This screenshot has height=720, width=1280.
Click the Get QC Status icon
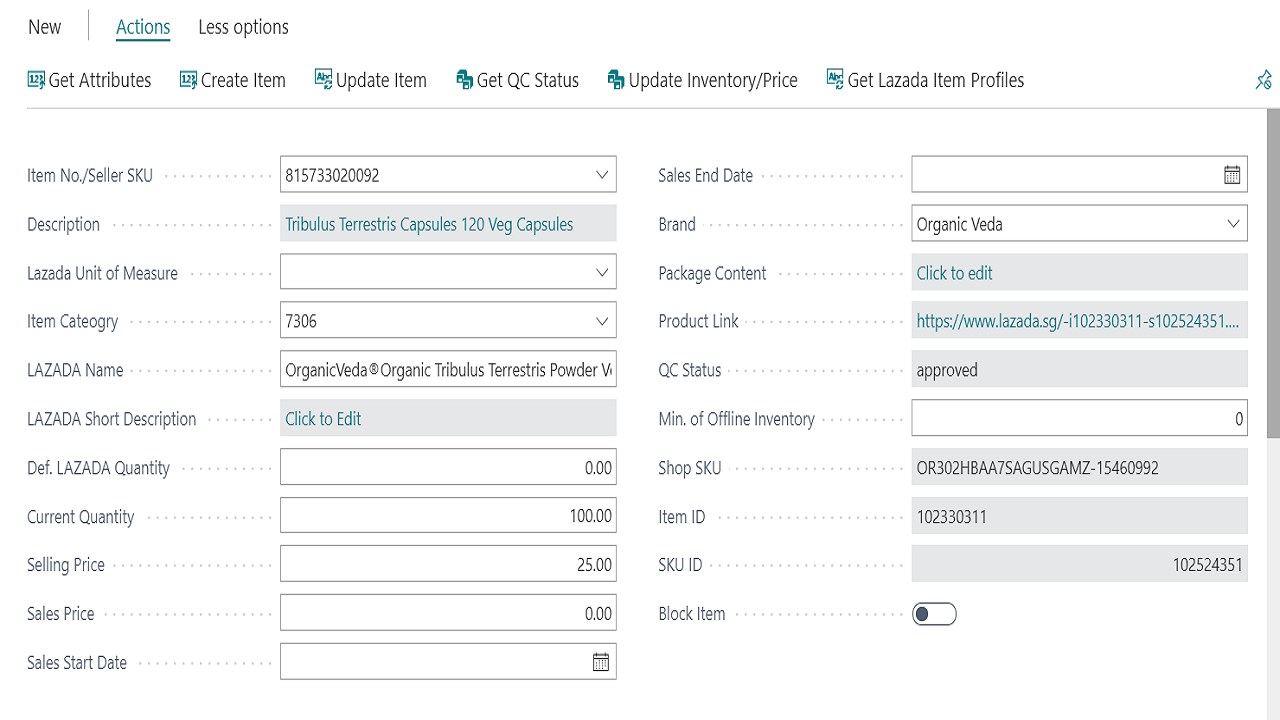(464, 80)
